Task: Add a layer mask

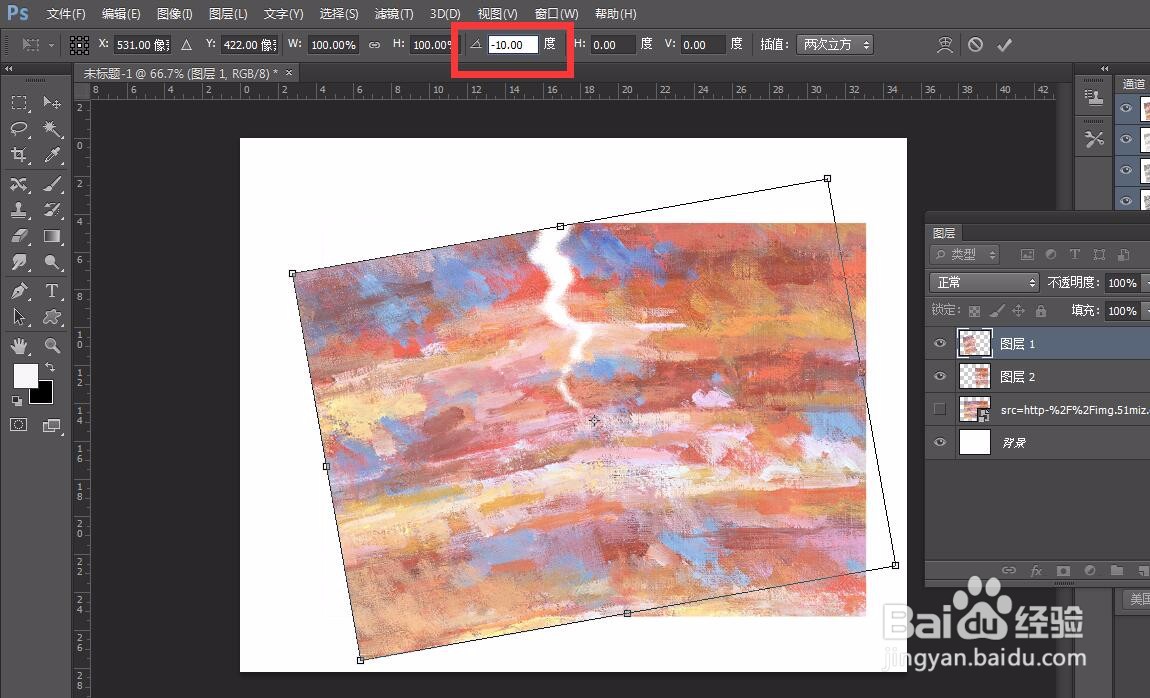Action: (1063, 570)
